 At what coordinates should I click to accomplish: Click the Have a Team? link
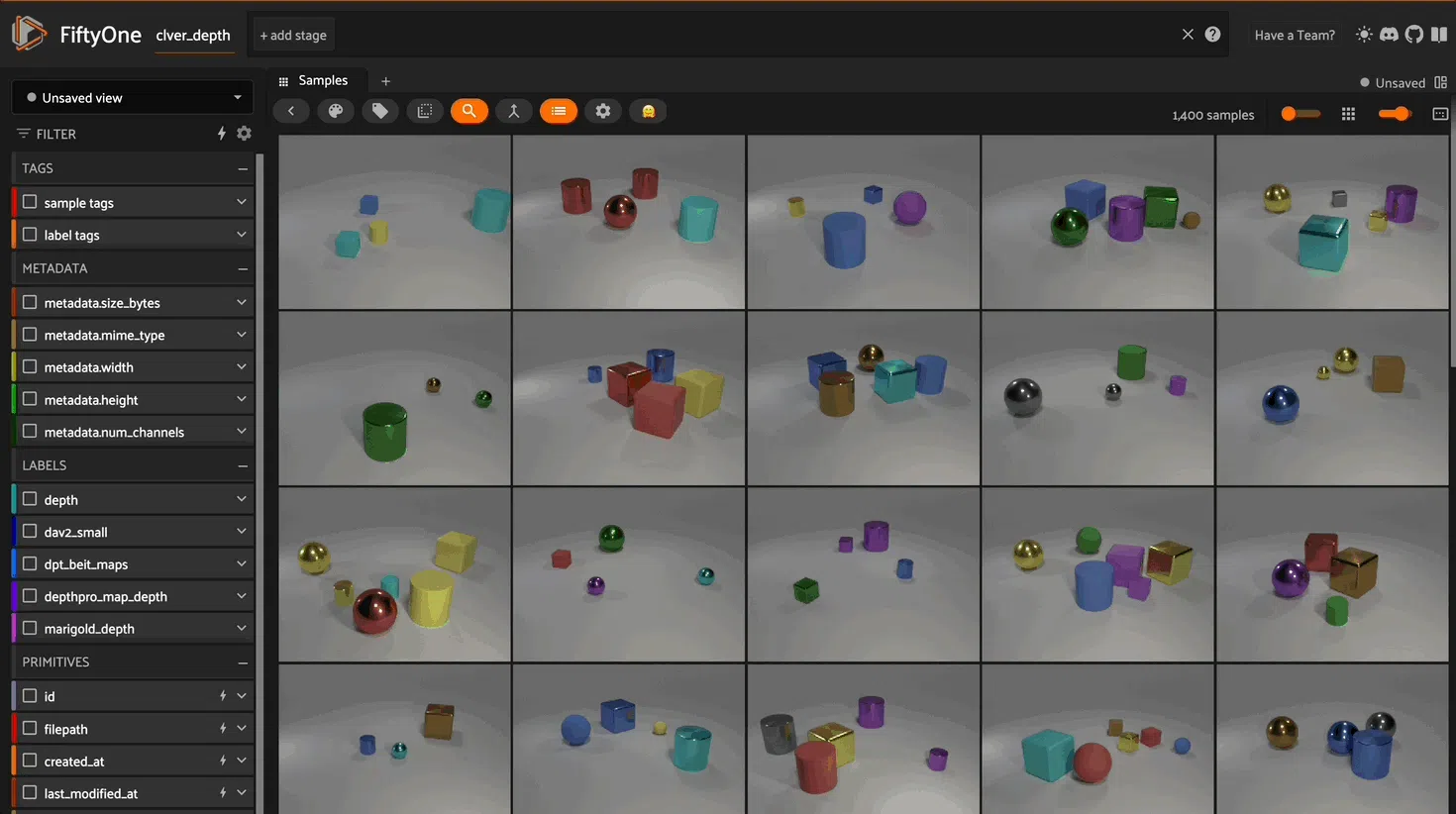[1294, 35]
